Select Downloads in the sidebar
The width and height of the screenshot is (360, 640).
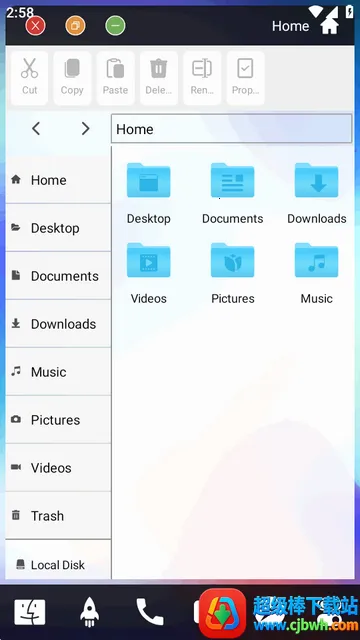point(58,324)
